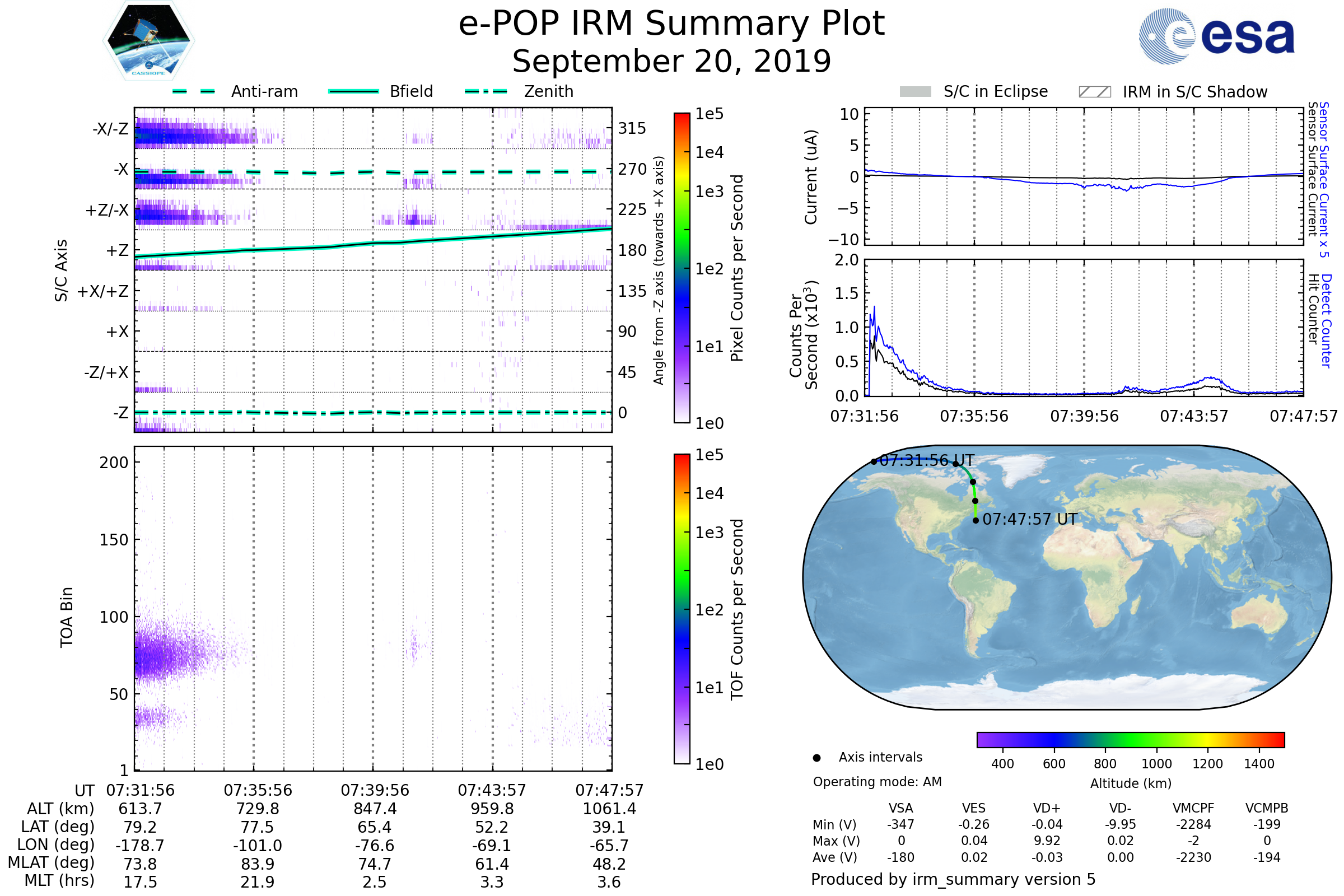This screenshot has height=896, width=1344.
Task: Click the Operating mode: AM text
Action: coord(877,782)
